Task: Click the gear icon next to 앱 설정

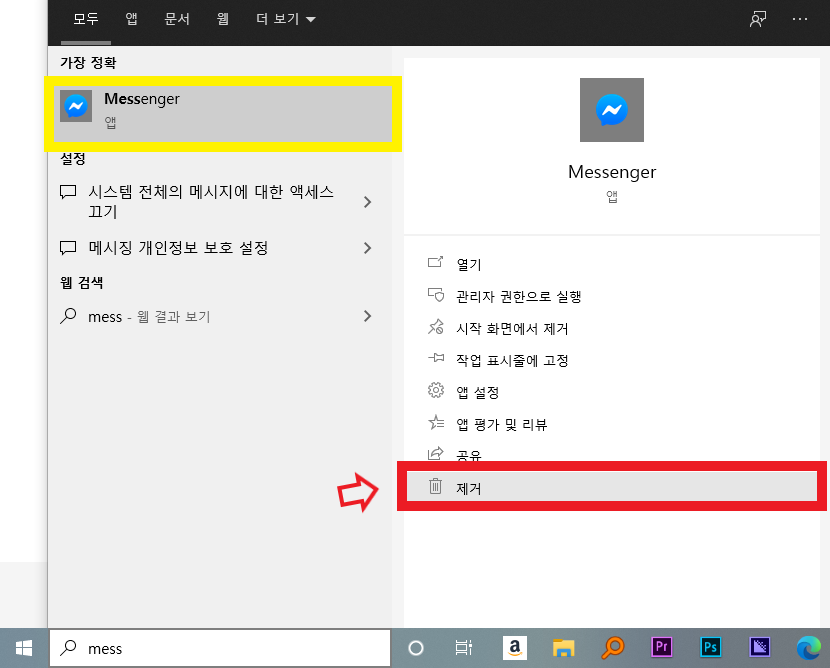Action: [x=436, y=390]
